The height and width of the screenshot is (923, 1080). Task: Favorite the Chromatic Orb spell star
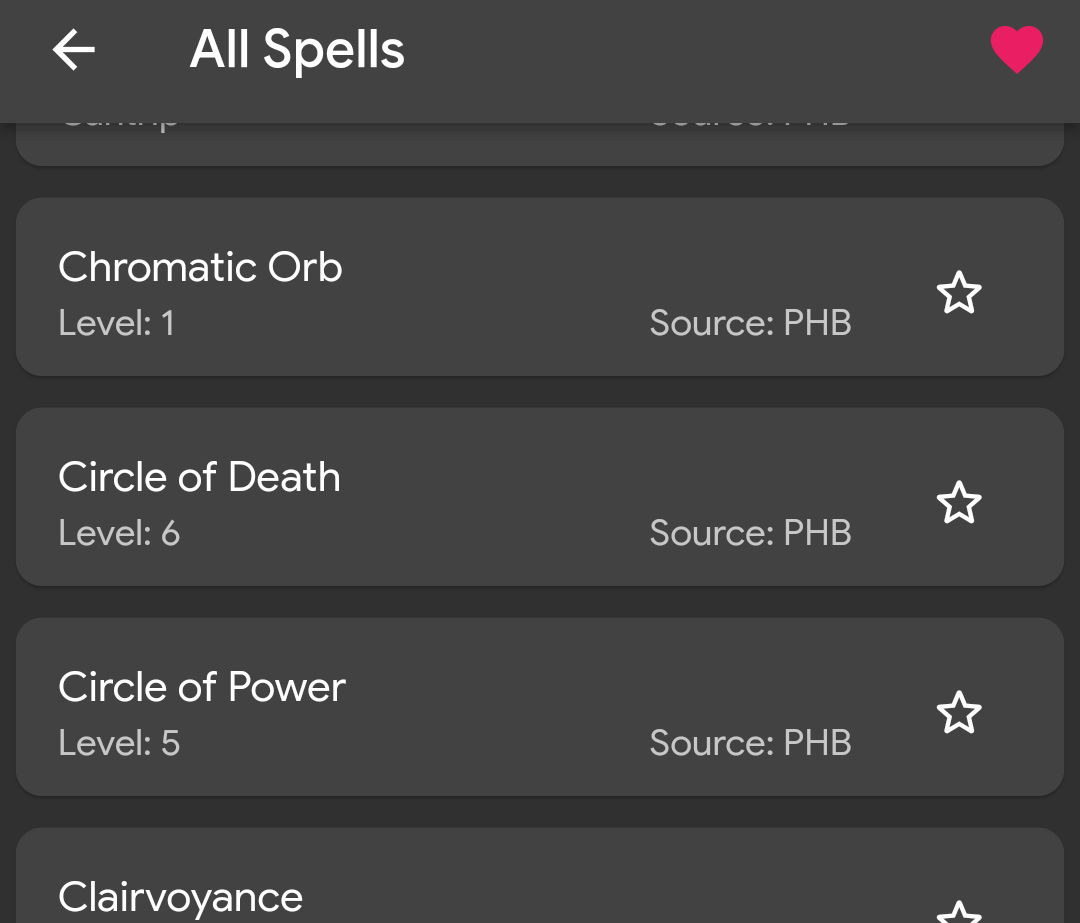[x=959, y=293]
